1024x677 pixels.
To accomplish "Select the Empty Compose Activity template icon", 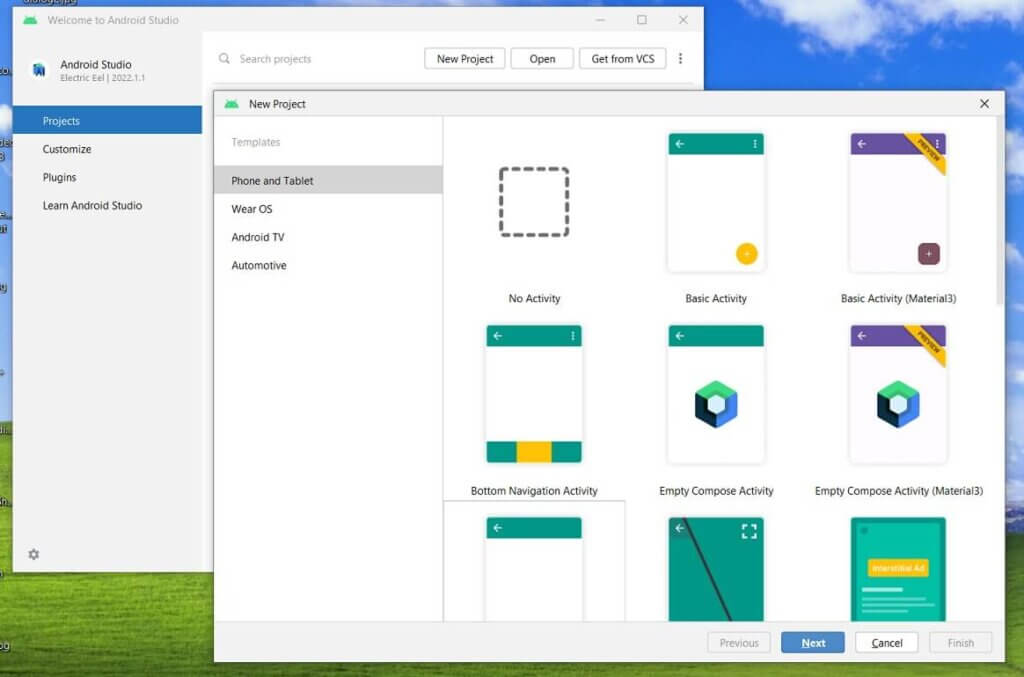I will point(715,394).
